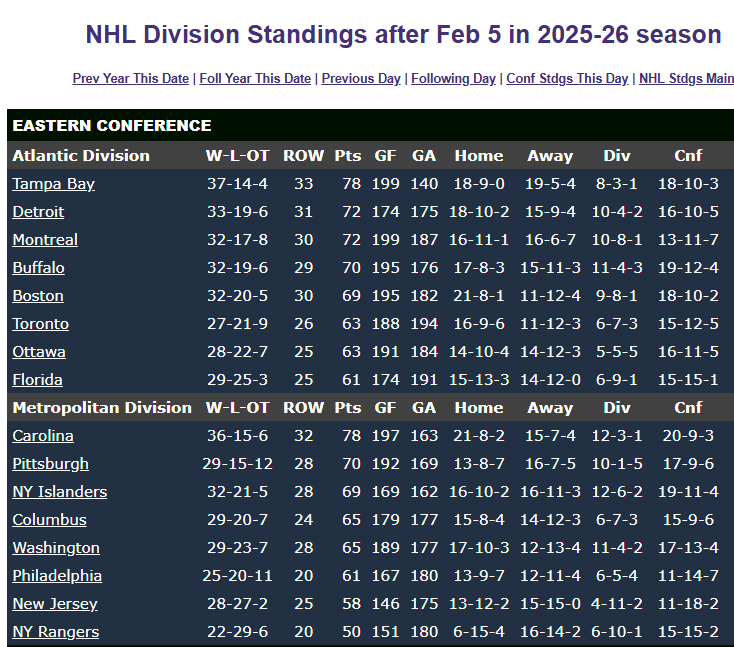Open the Tampa Bay team page
The height and width of the screenshot is (647, 734).
pos(53,184)
